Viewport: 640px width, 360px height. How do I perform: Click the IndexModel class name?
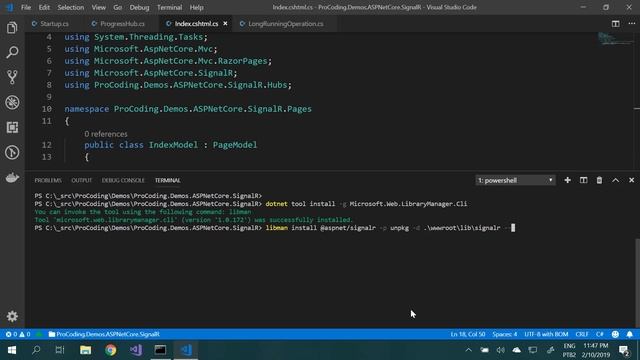[173, 145]
